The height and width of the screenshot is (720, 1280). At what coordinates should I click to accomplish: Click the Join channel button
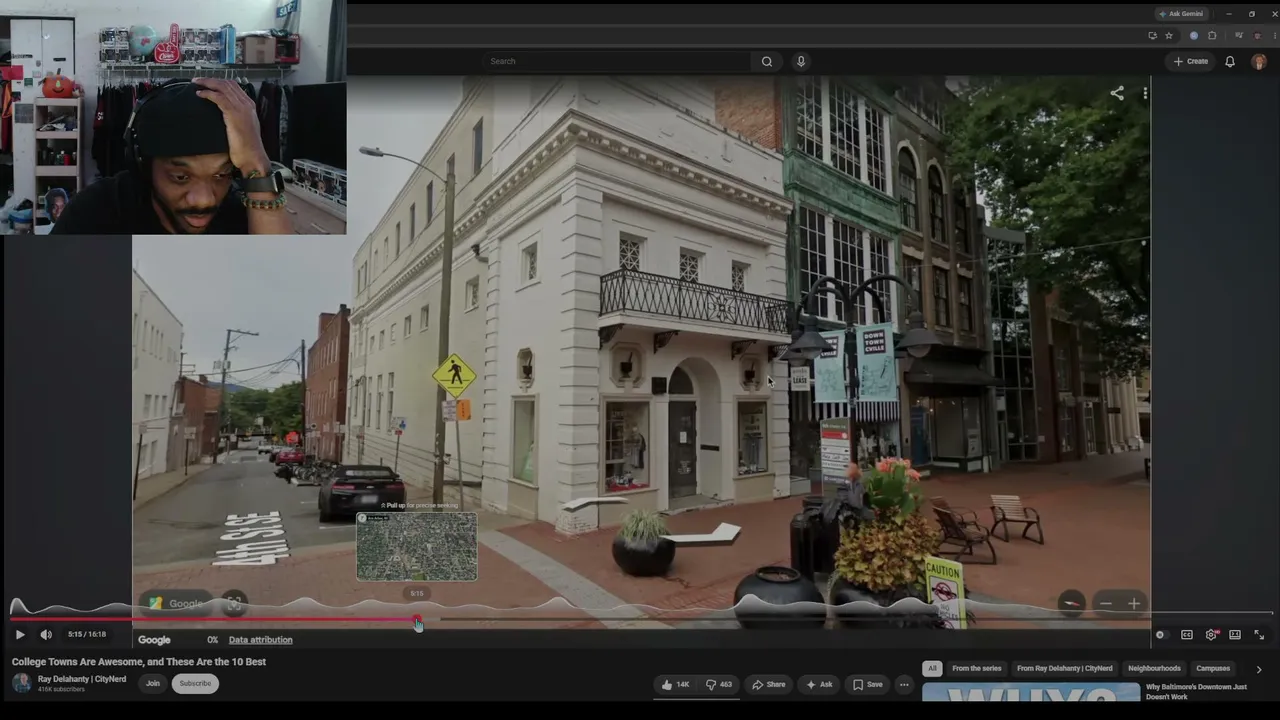coord(152,684)
